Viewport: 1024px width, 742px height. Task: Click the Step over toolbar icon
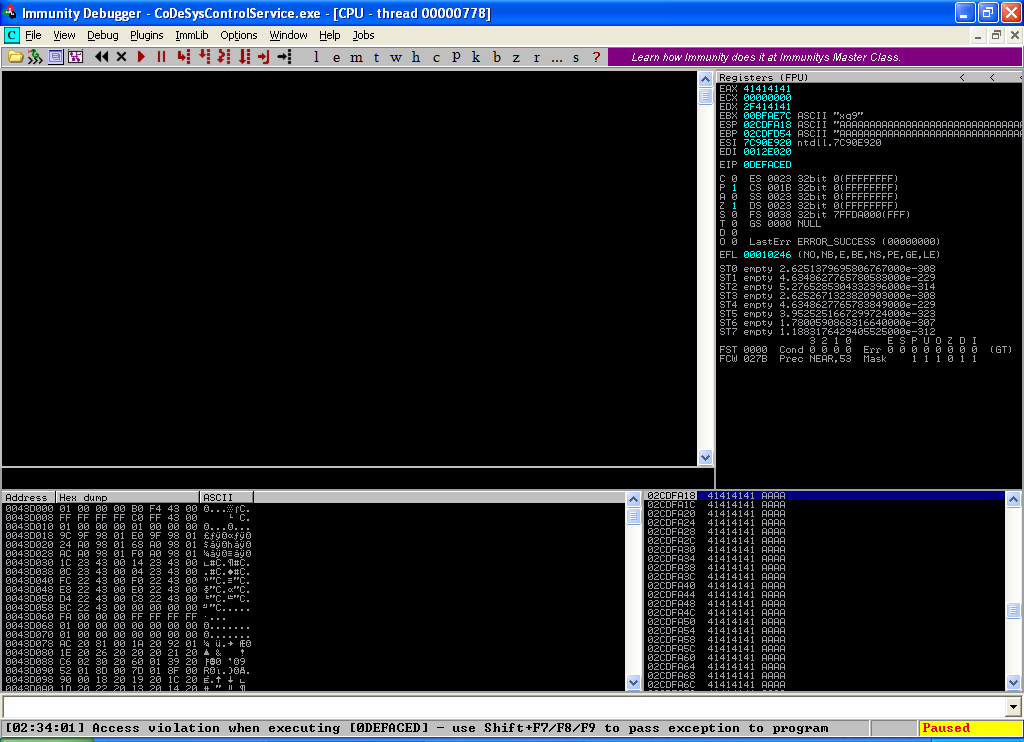click(205, 57)
